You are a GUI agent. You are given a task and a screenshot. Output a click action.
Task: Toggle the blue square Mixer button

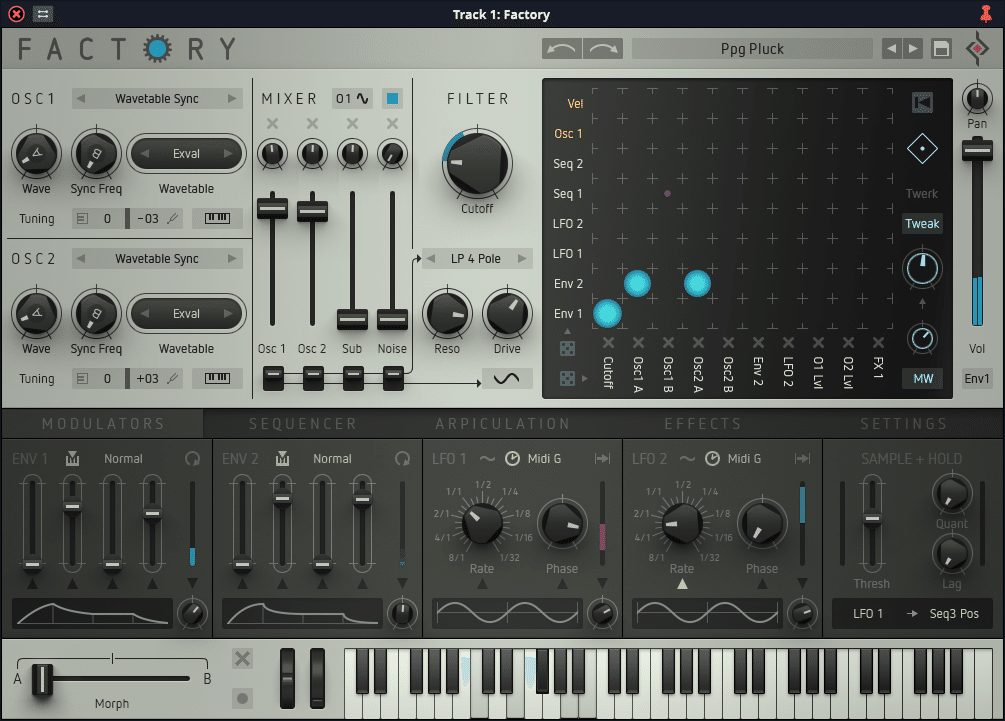(392, 99)
